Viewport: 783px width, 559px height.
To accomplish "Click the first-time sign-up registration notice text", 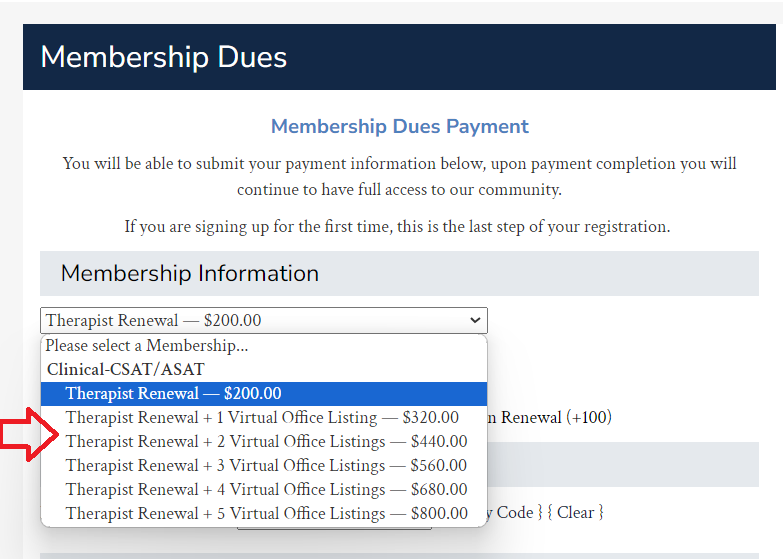I will tap(397, 226).
